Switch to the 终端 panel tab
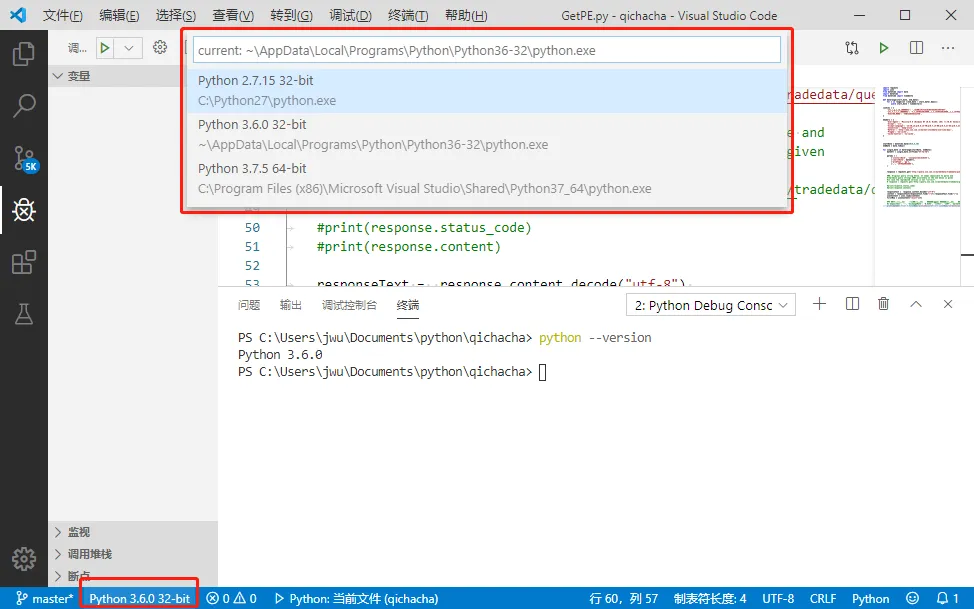 [408, 305]
